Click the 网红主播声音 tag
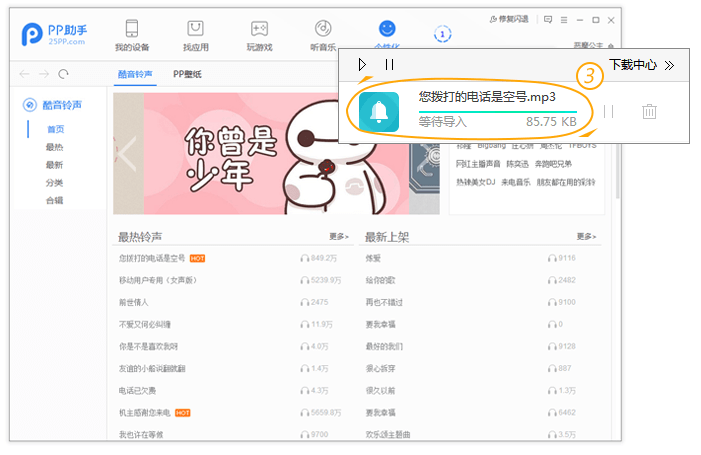 [x=478, y=164]
